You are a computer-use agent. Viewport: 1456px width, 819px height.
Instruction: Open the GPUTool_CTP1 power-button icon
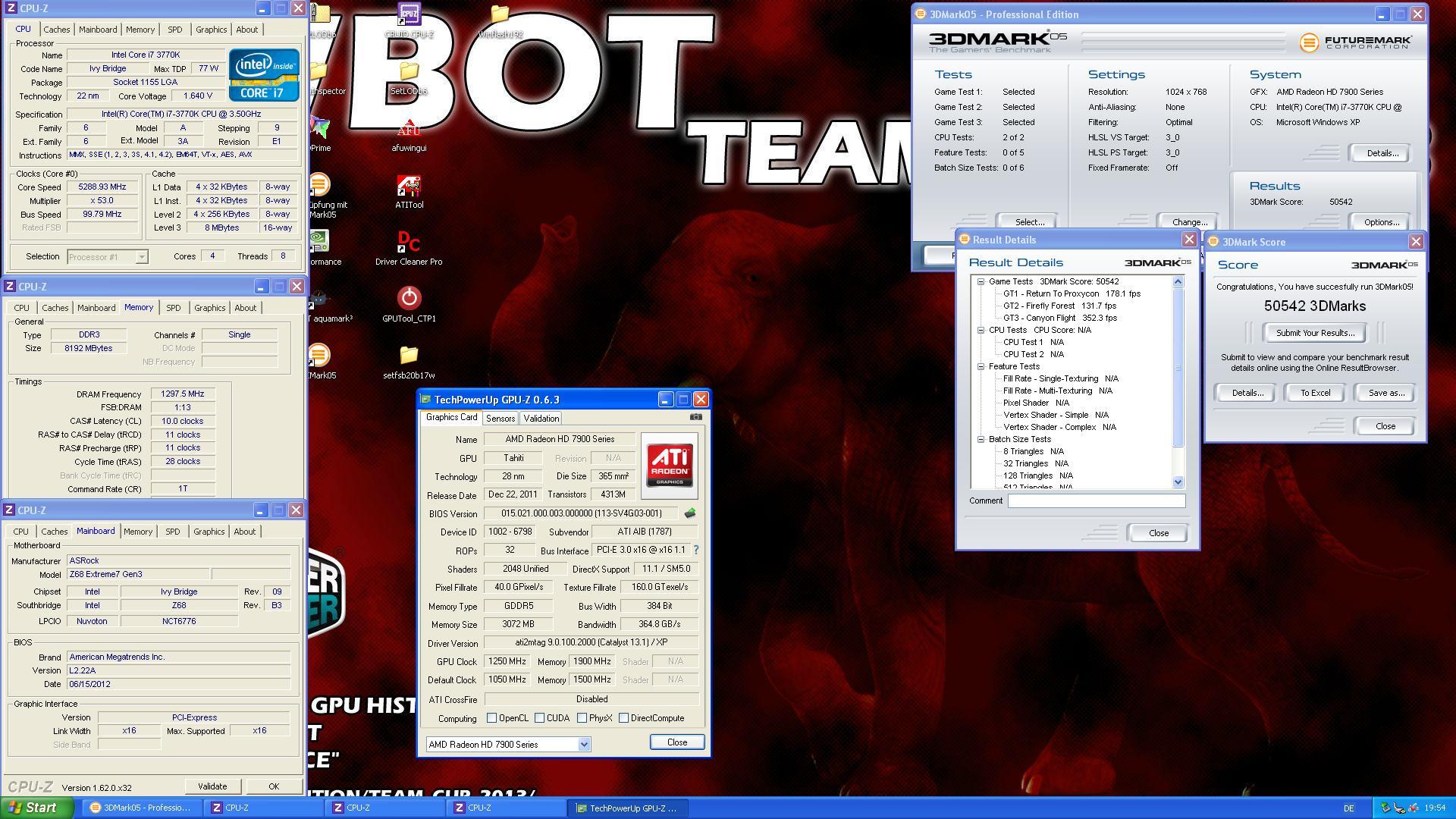(x=409, y=304)
